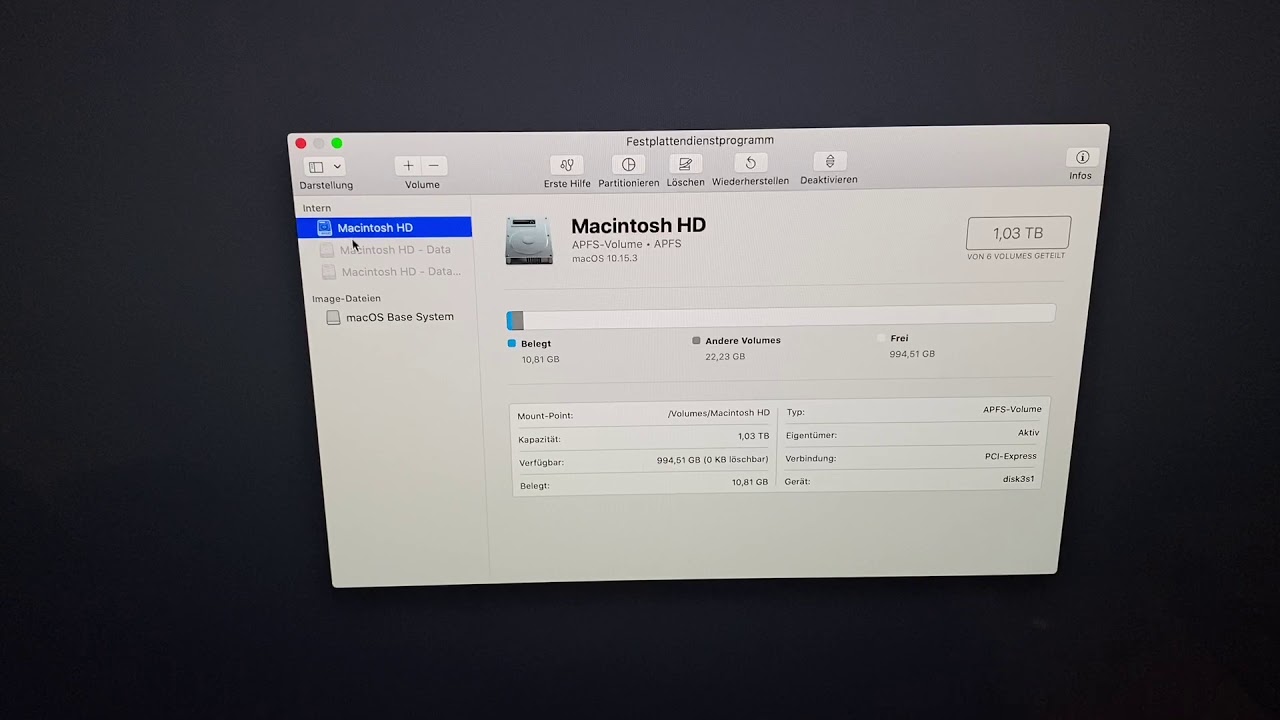Viewport: 1280px width, 720px height.
Task: Click the Image-Dateien section header
Action: coord(346,299)
